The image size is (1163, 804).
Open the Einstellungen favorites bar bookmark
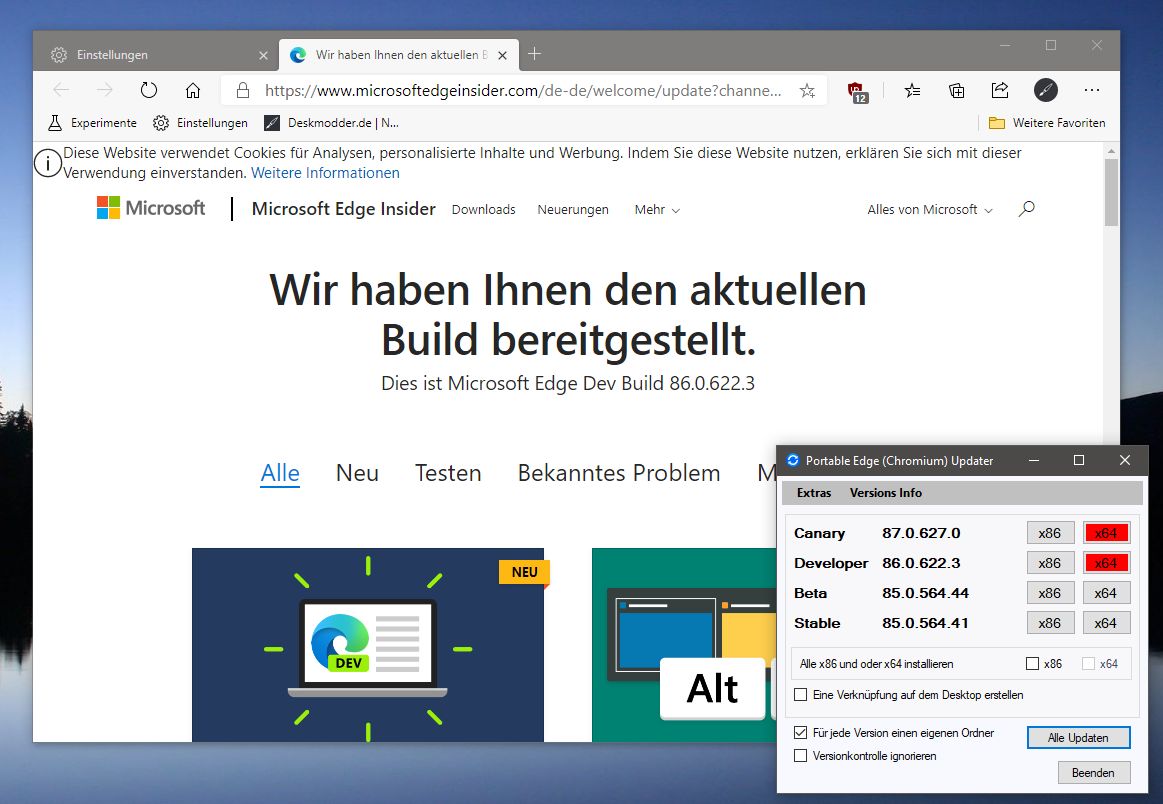200,123
